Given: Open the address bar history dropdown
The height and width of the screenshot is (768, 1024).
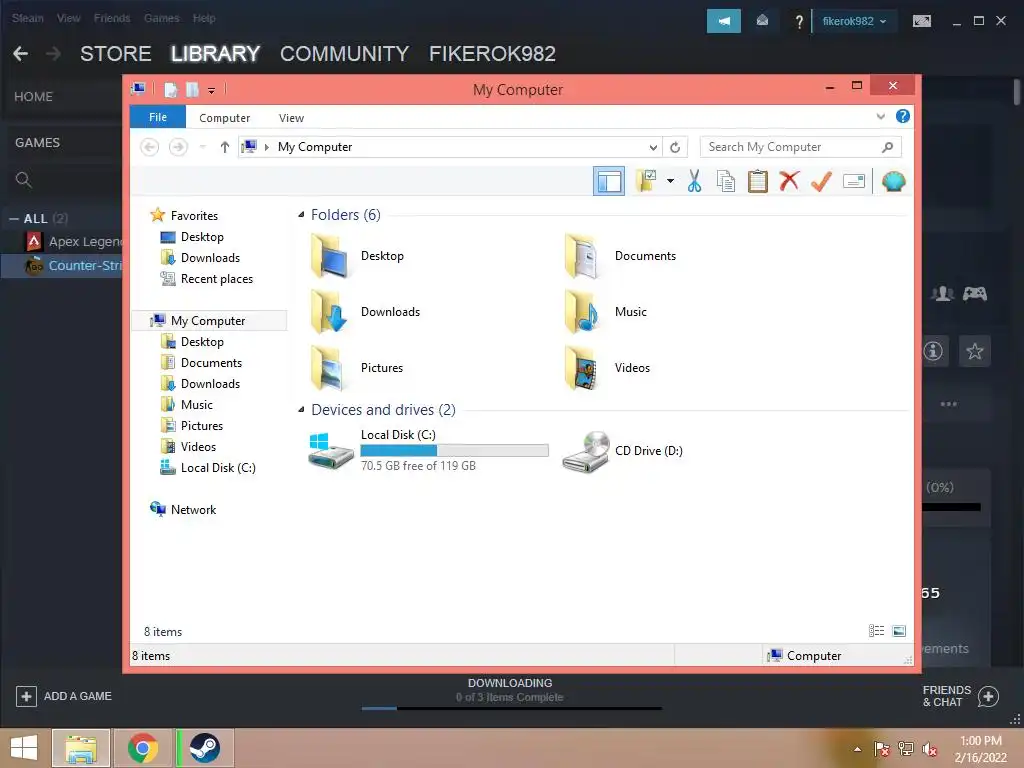Looking at the screenshot, I should pyautogui.click(x=653, y=147).
